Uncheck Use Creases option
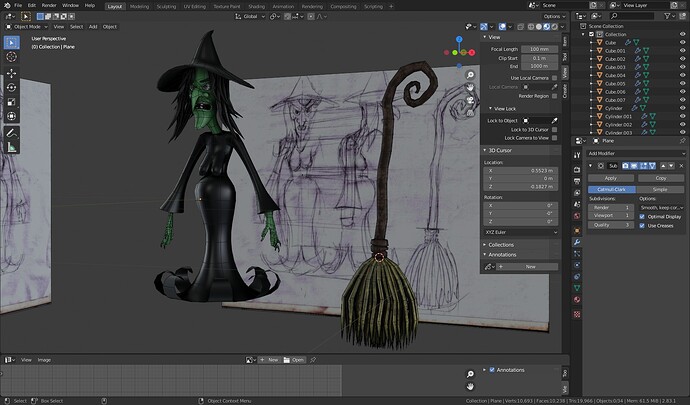Image resolution: width=690 pixels, height=405 pixels. (x=642, y=225)
